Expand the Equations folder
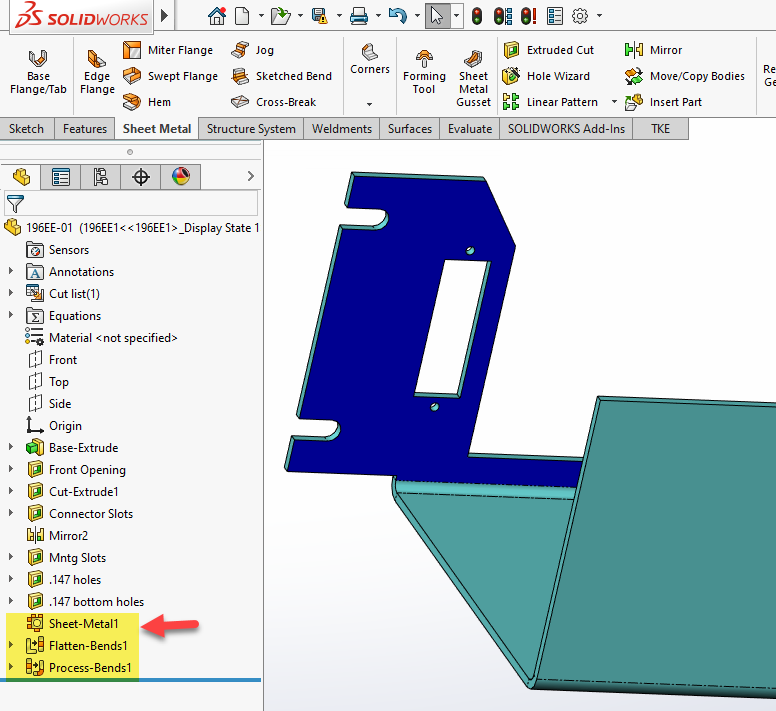776x711 pixels. tap(11, 315)
